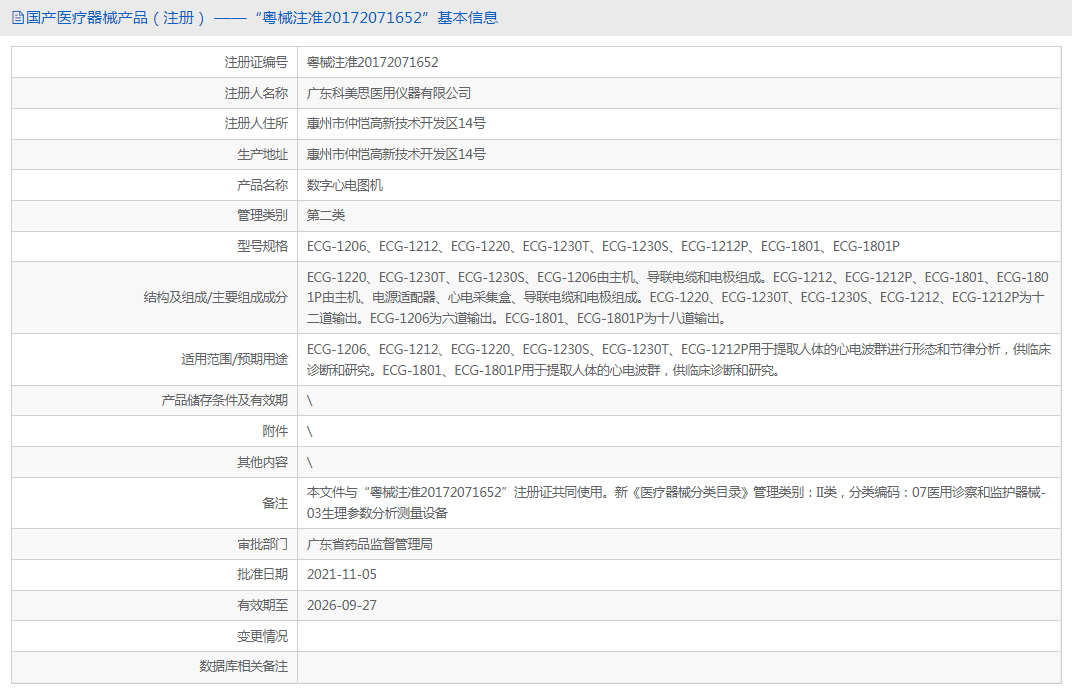The width and height of the screenshot is (1072, 688).
Task: Click the 产品储存条件及有效期 label
Action: point(224,400)
